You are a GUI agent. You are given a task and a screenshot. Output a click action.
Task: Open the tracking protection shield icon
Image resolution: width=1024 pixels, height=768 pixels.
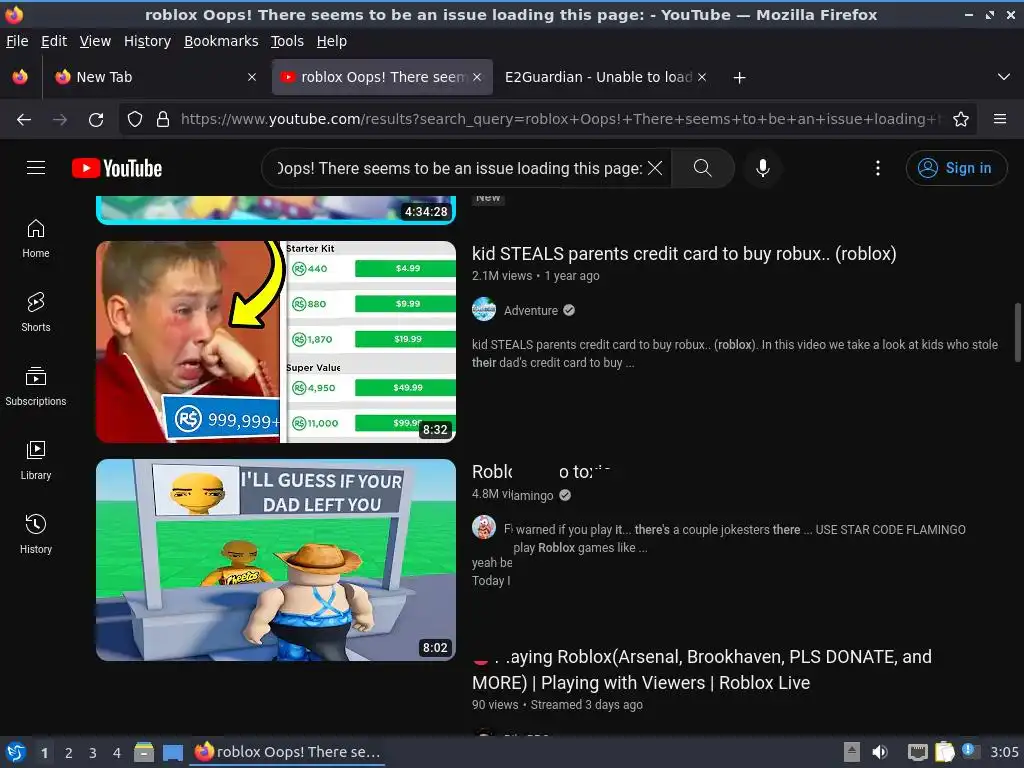[x=135, y=119]
